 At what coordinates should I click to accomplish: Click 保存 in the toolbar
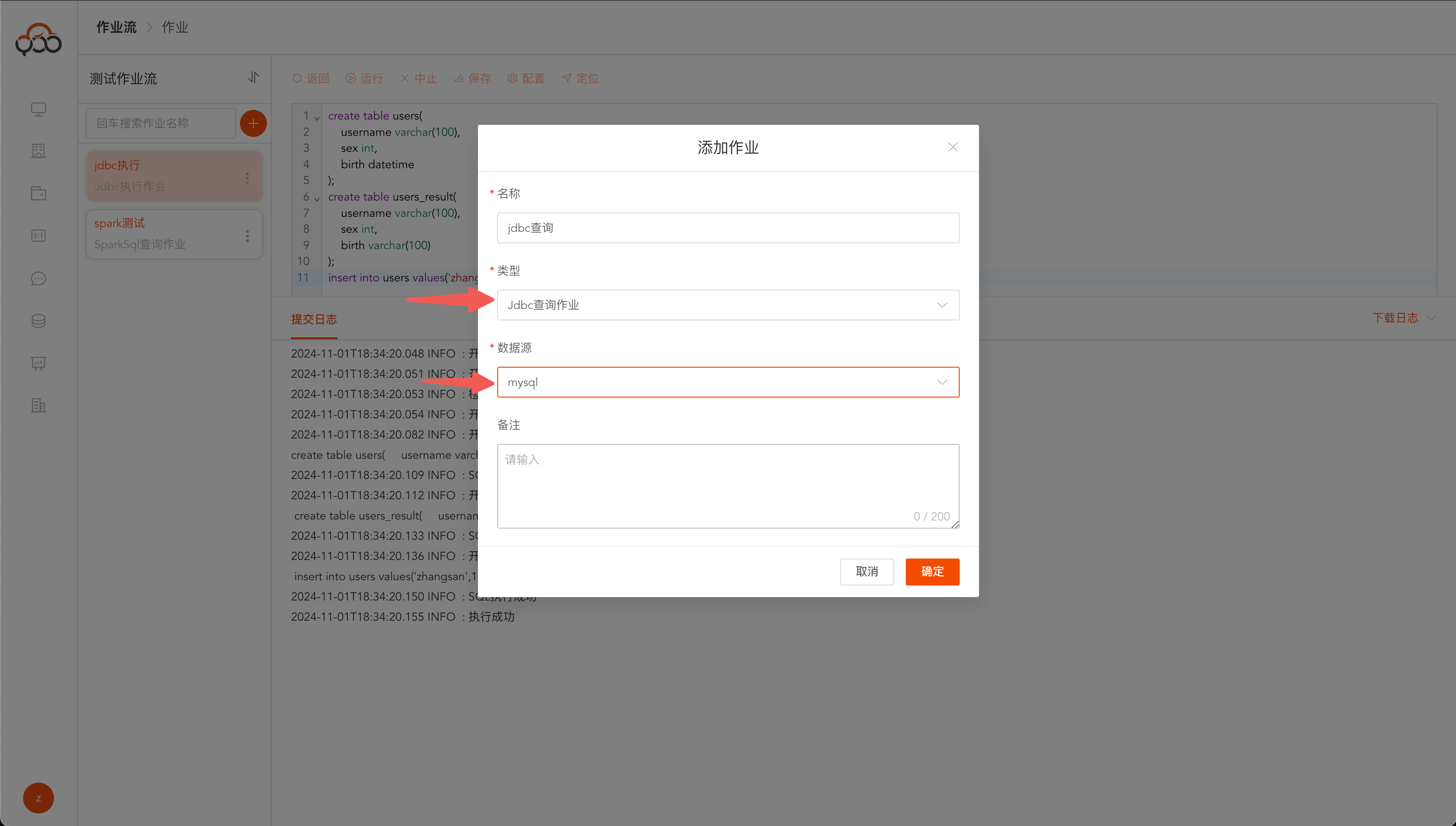(473, 78)
